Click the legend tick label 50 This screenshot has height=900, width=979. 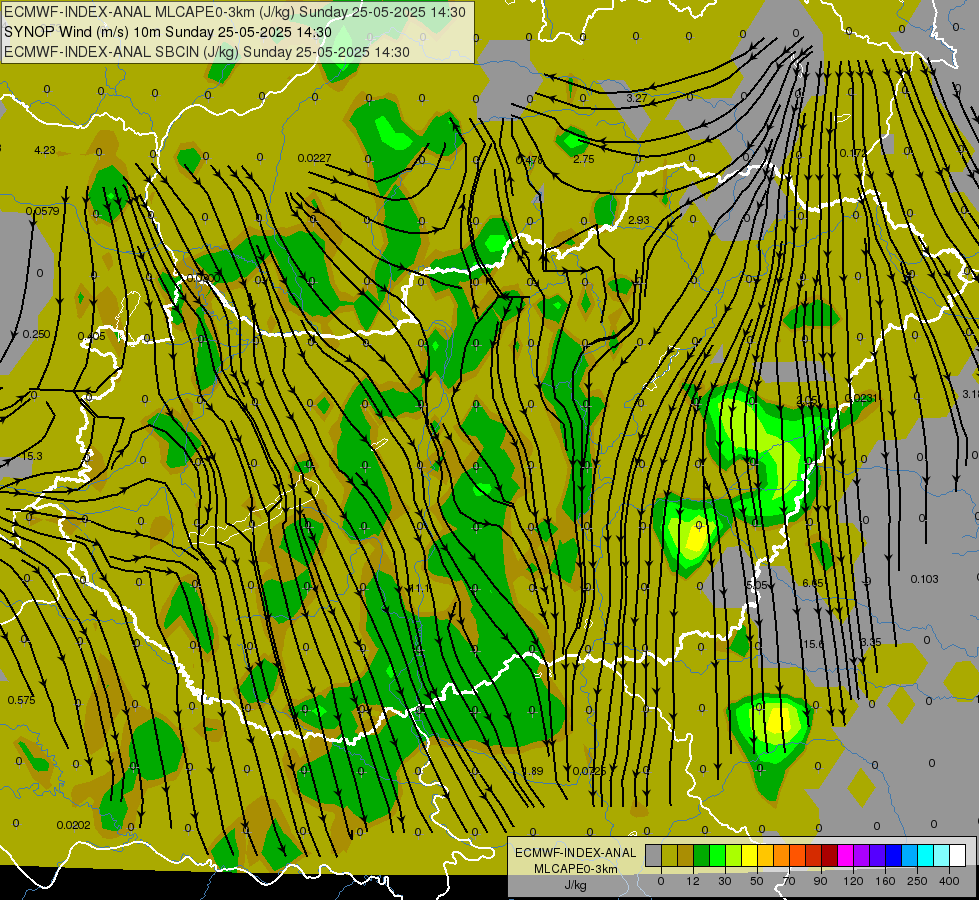(x=757, y=881)
